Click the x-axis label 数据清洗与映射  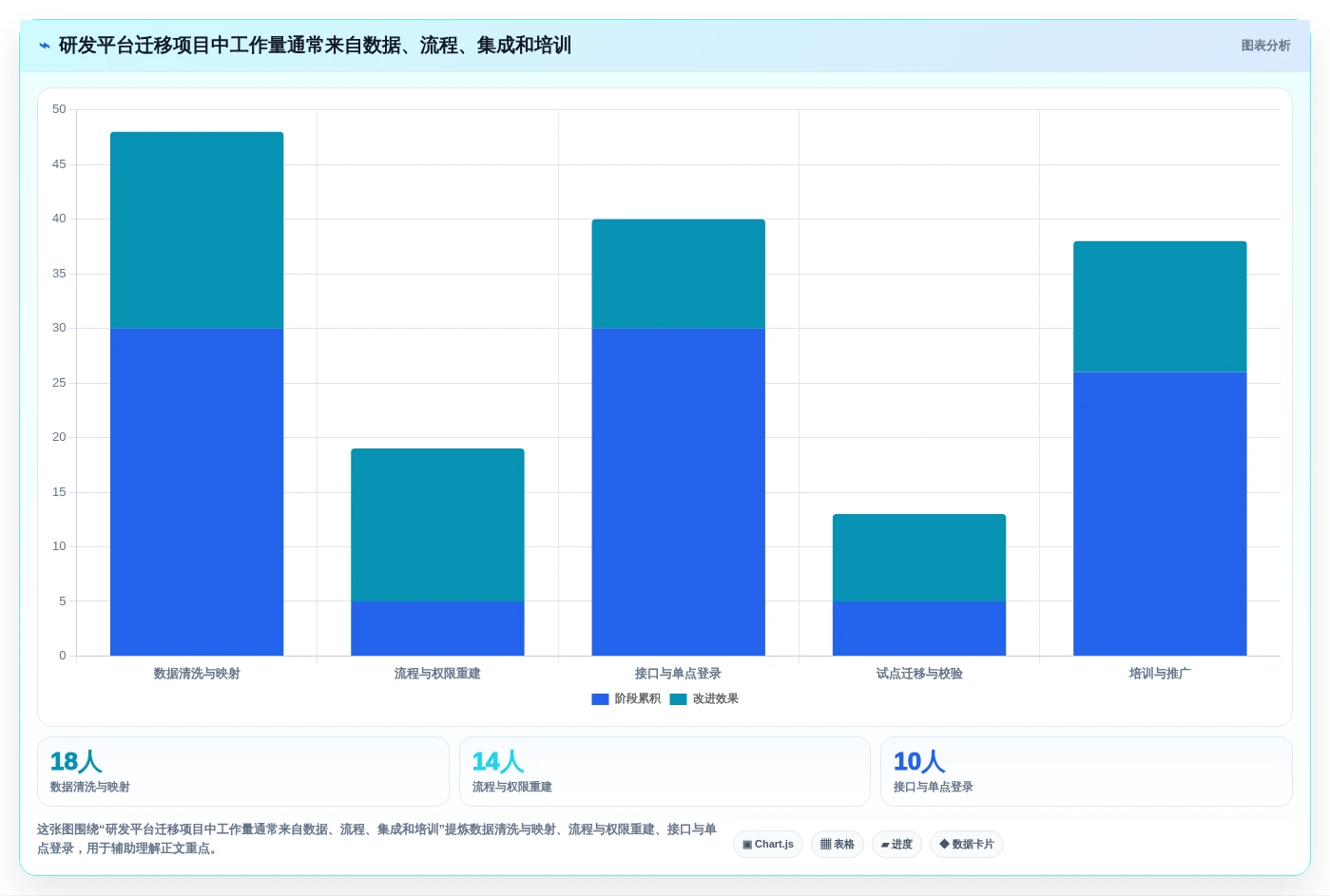click(197, 674)
